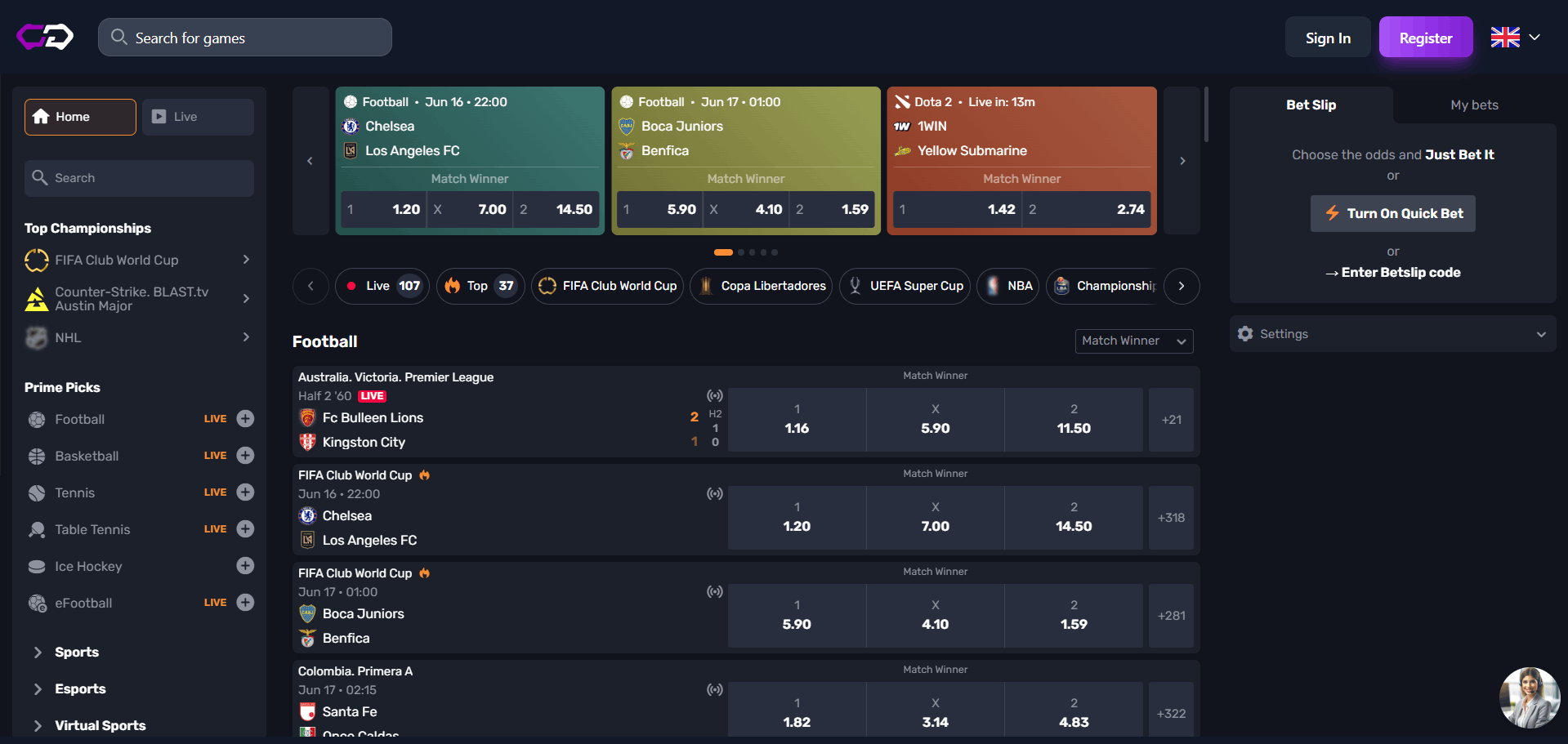
Task: Click the Register button
Action: coord(1425,37)
